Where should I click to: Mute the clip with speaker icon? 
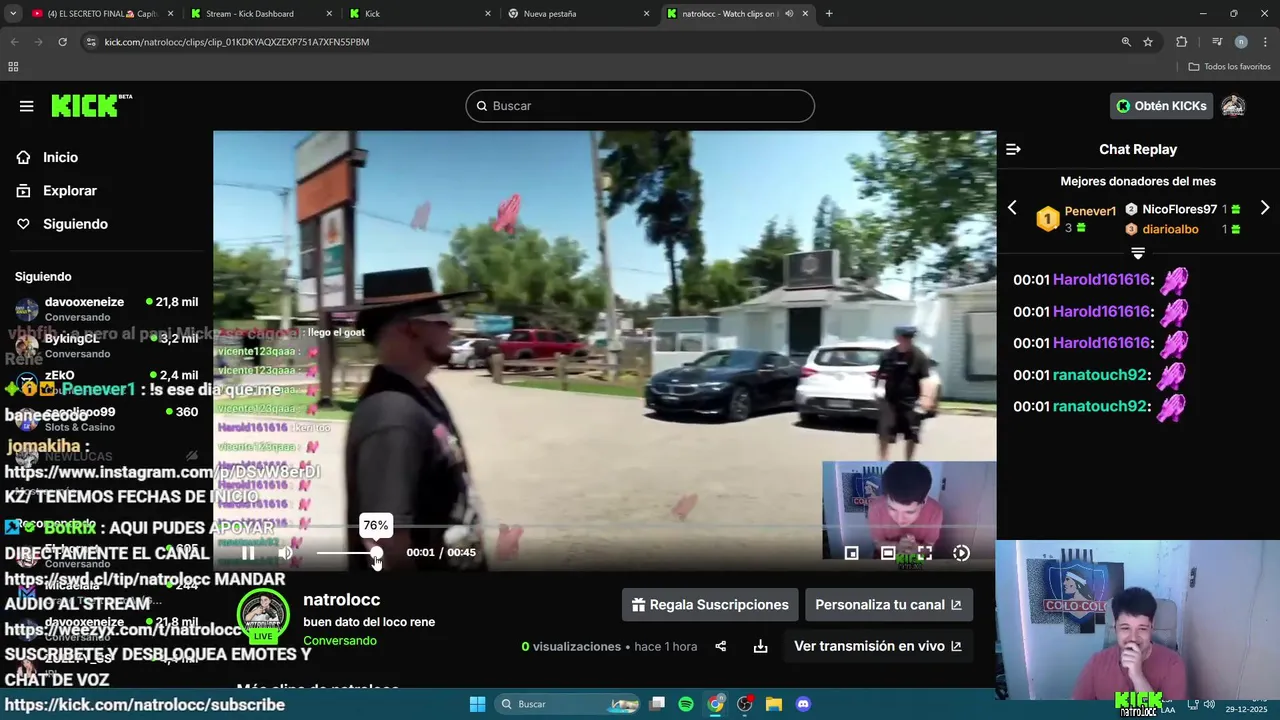coord(286,553)
